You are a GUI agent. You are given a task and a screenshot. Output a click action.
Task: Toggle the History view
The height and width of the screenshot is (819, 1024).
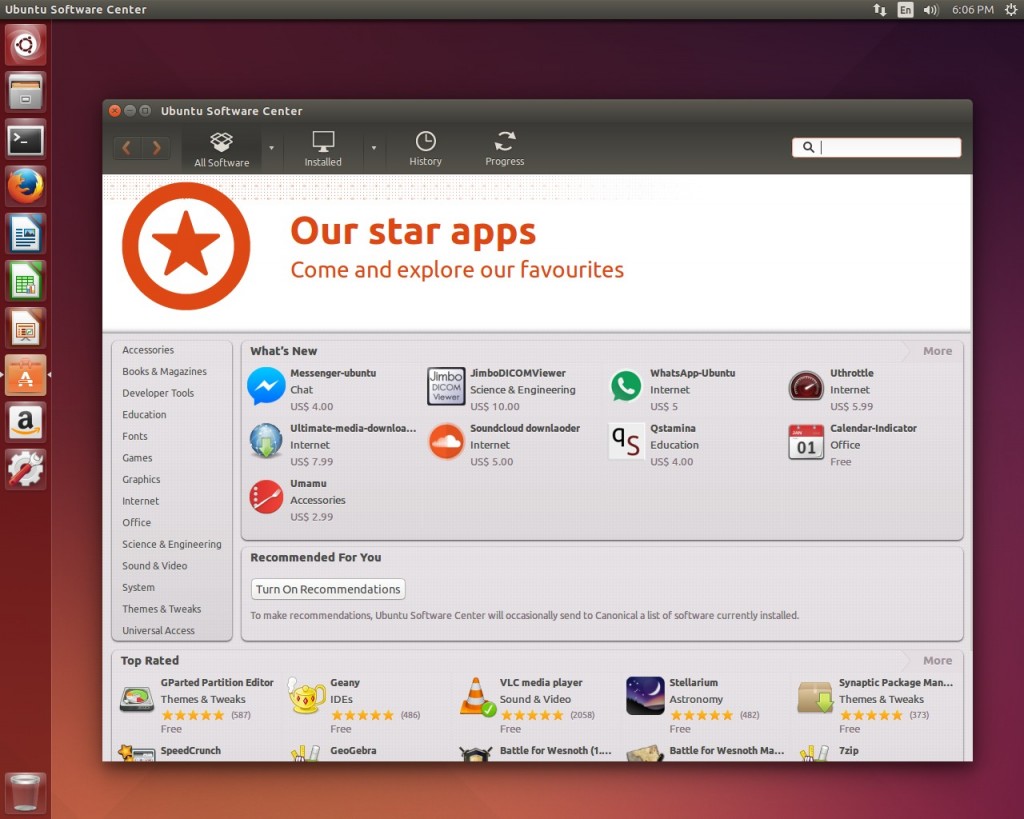point(425,147)
